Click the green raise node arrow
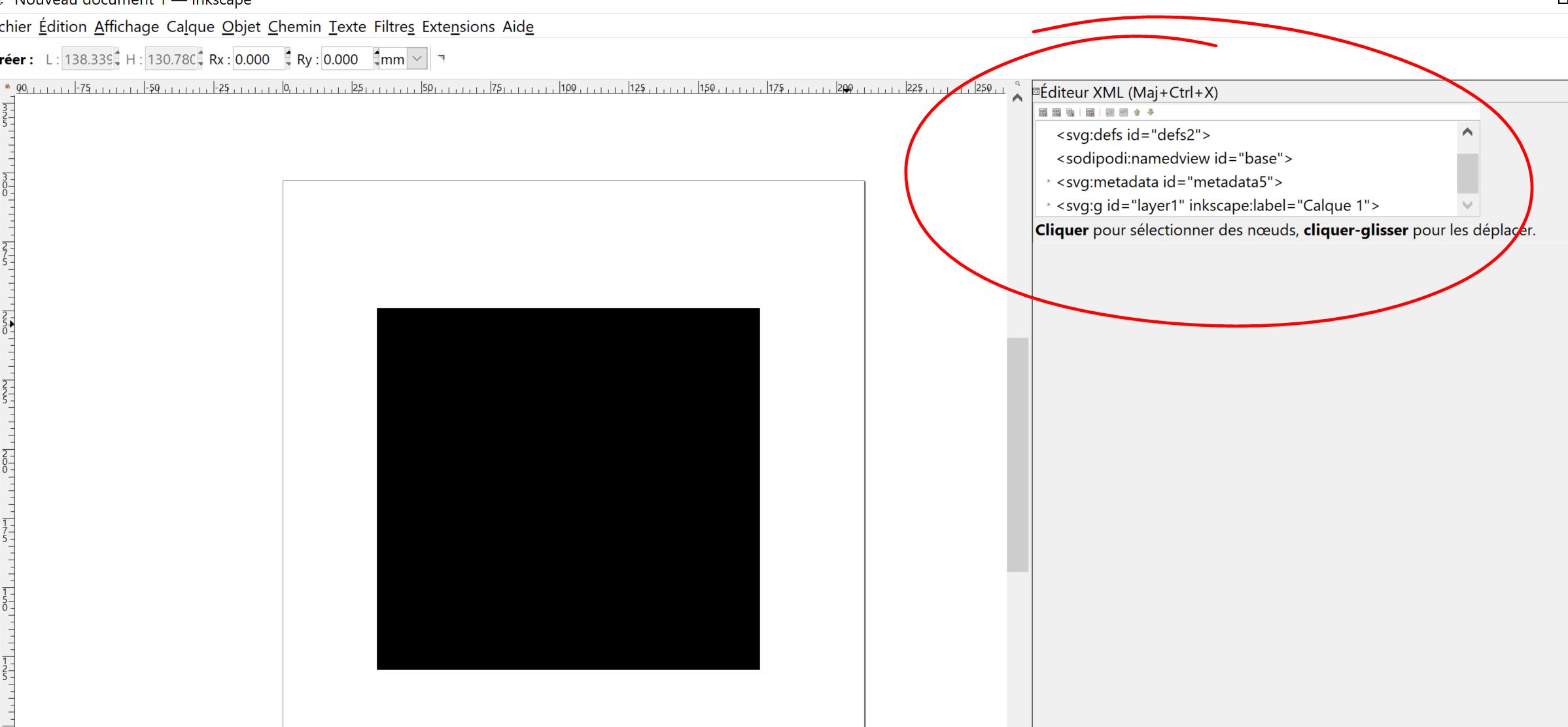1568x727 pixels. coord(1137,112)
